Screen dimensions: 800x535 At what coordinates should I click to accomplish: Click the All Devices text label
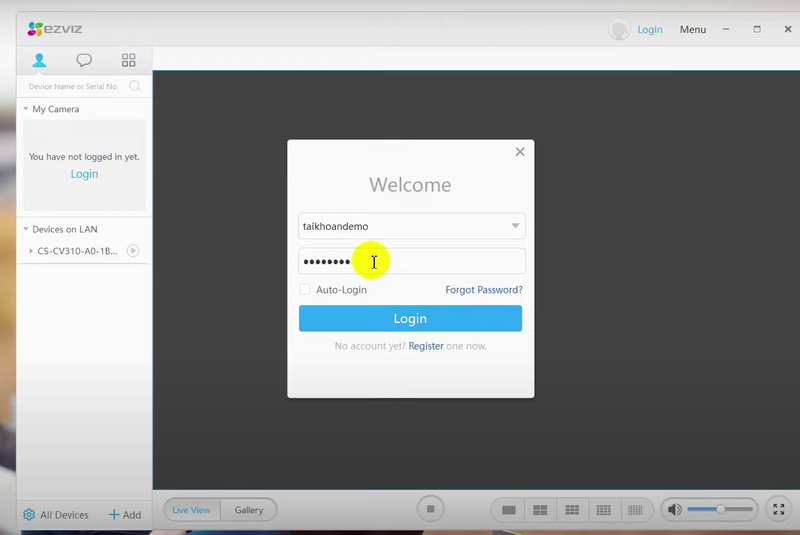pyautogui.click(x=64, y=515)
